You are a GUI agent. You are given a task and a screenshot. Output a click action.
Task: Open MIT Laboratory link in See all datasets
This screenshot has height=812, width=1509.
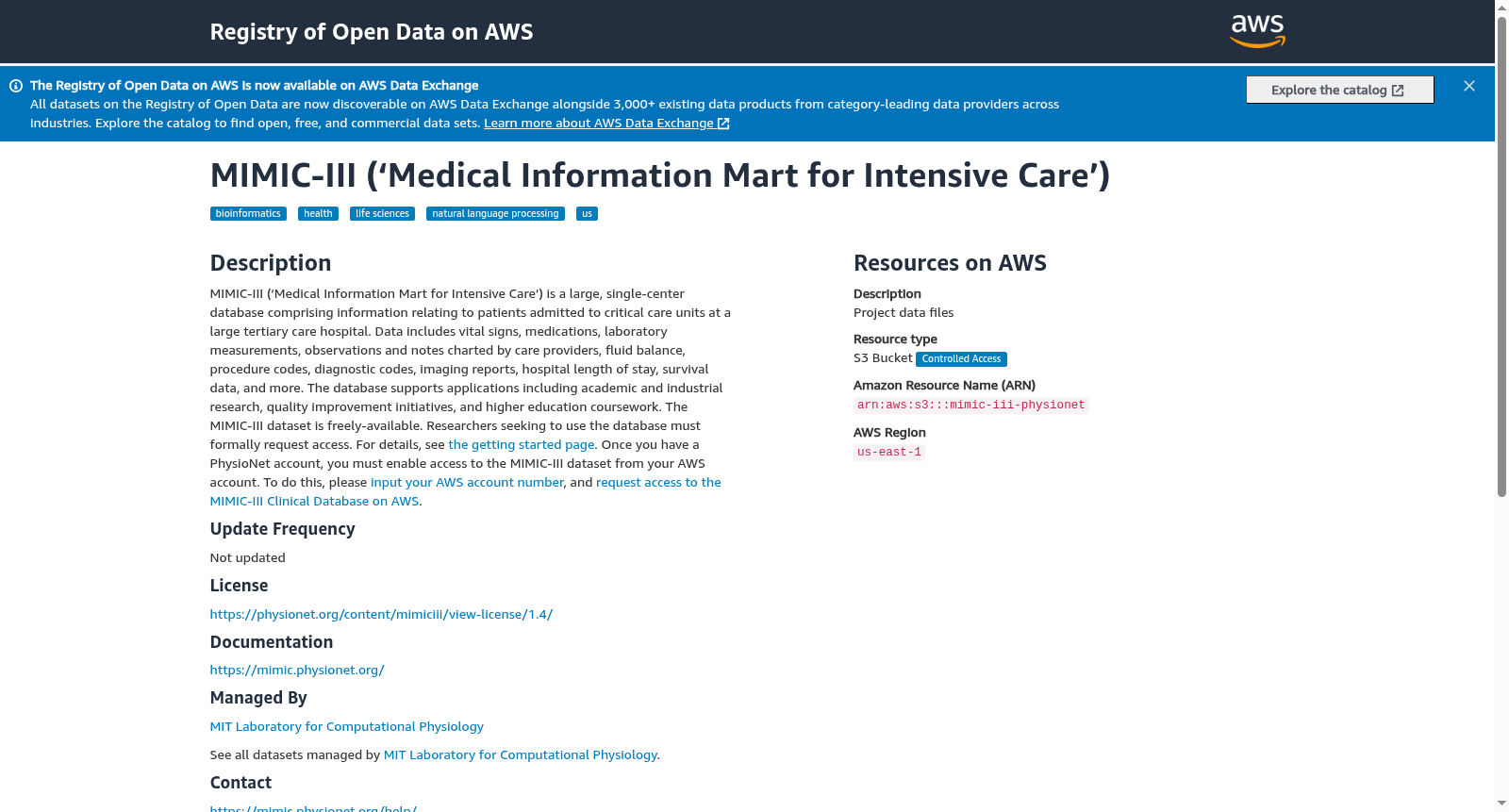(x=520, y=754)
